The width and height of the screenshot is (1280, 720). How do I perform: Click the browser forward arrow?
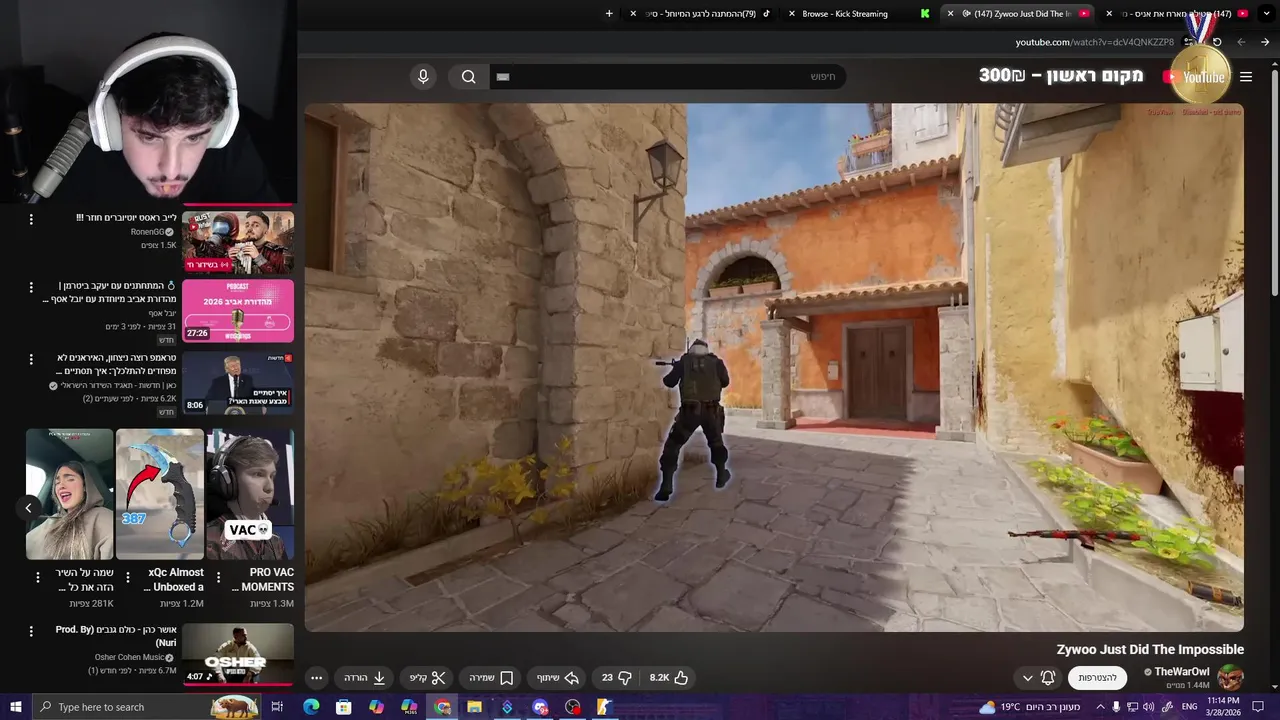point(1241,42)
